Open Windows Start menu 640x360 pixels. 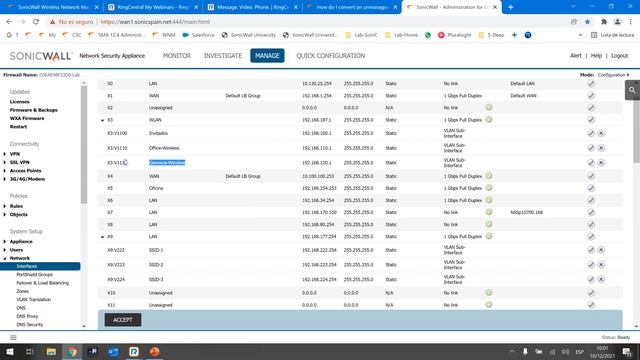pos(9,351)
